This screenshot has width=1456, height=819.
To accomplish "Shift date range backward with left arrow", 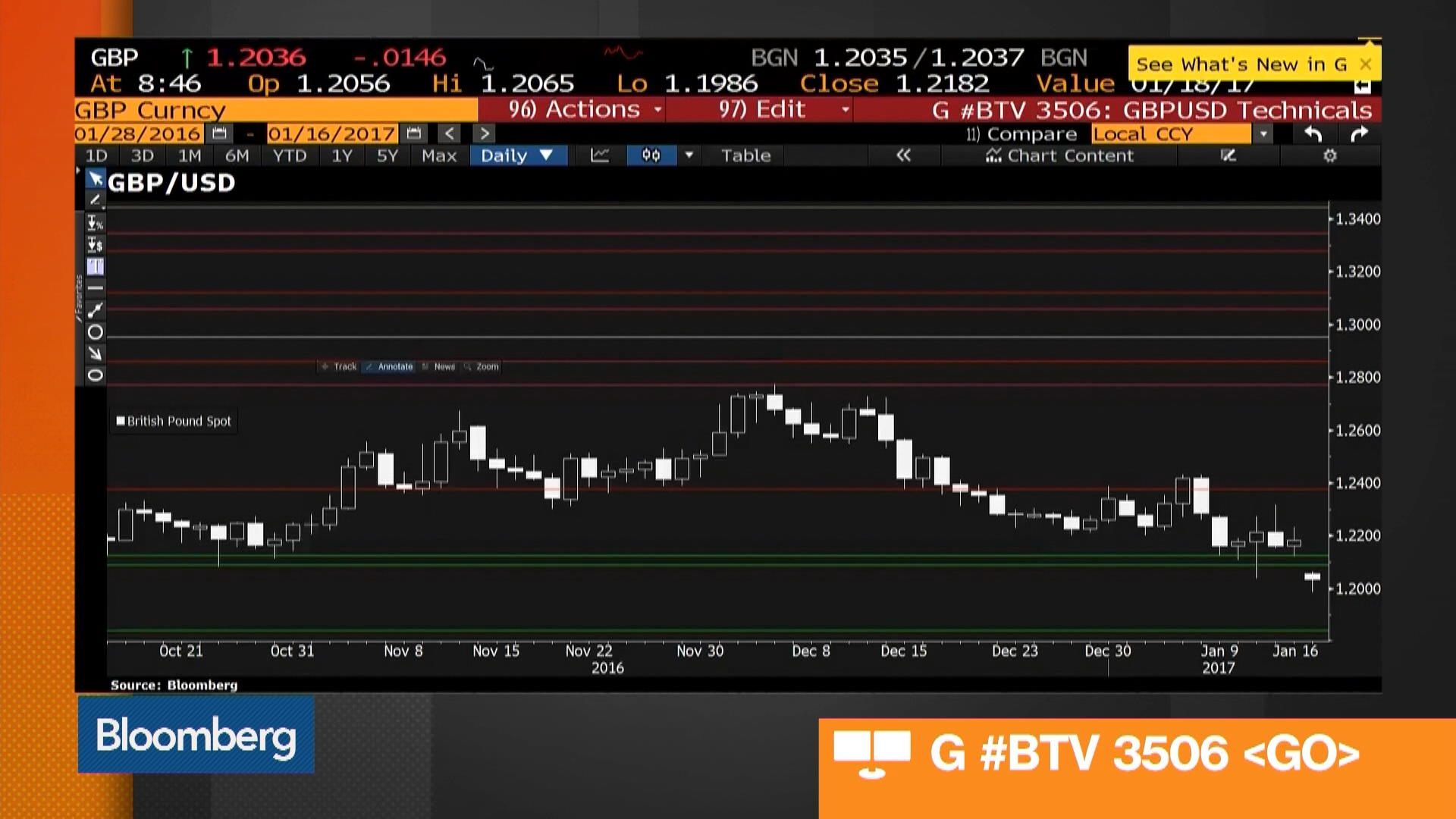I will point(450,134).
